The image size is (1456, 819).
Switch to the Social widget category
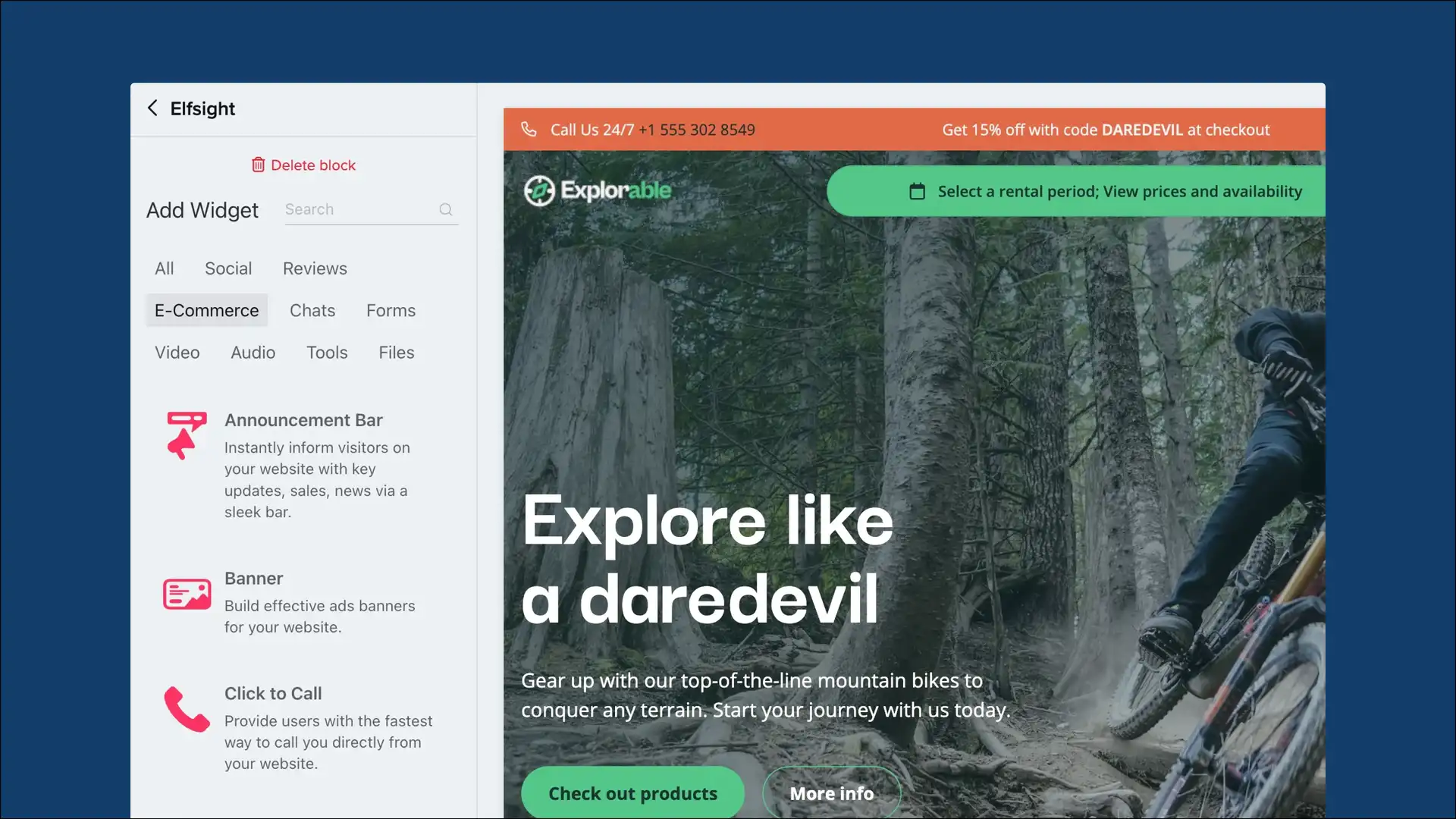point(228,268)
